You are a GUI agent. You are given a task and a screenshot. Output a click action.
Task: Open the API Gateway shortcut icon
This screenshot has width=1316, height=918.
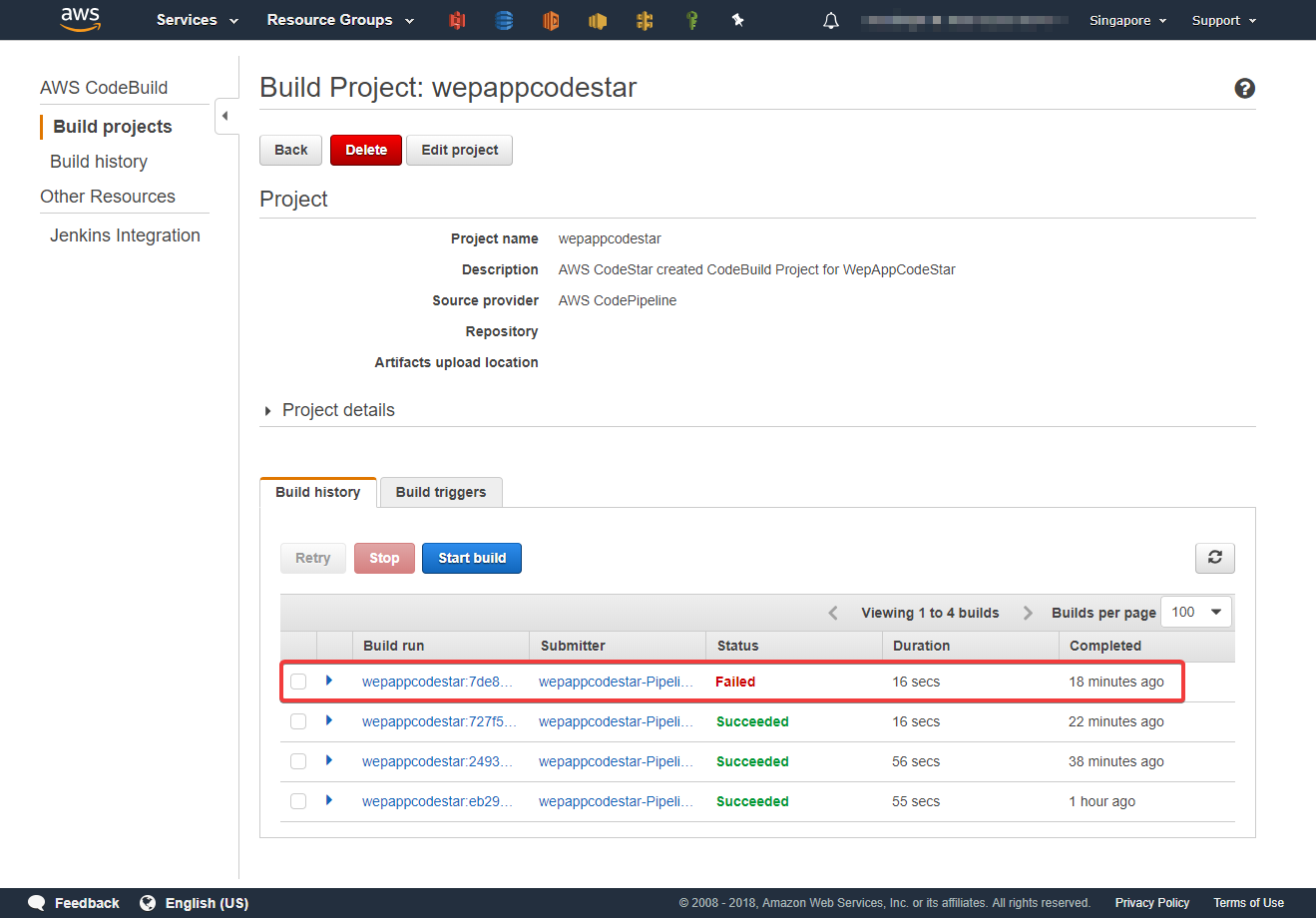pyautogui.click(x=645, y=20)
